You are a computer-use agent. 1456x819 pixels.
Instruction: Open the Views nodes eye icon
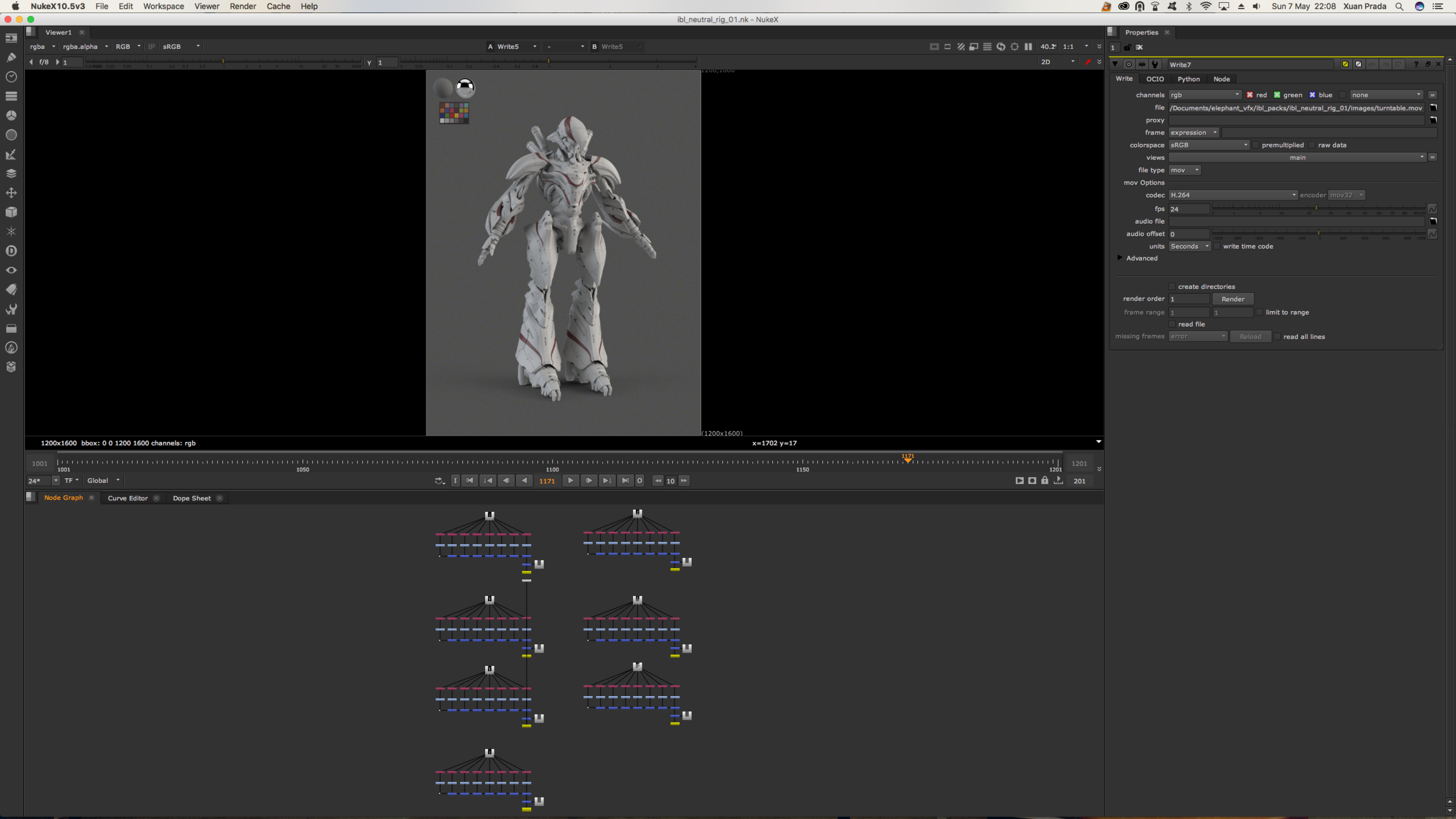pos(11,270)
